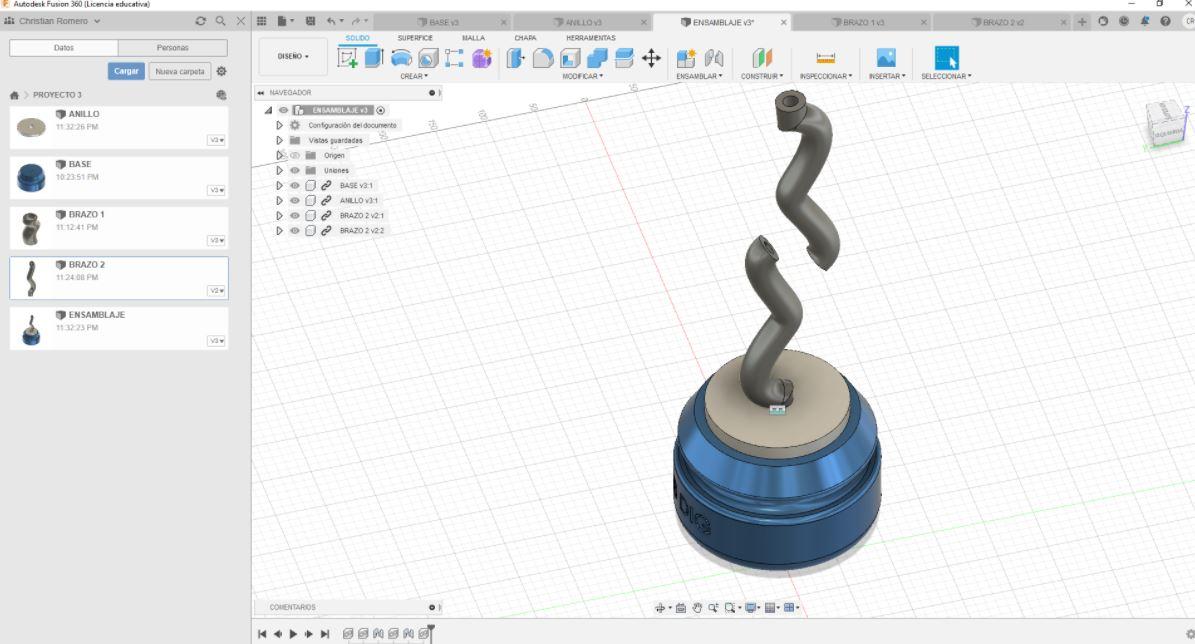Select the Combine tool icon
The width and height of the screenshot is (1195, 644).
click(597, 58)
